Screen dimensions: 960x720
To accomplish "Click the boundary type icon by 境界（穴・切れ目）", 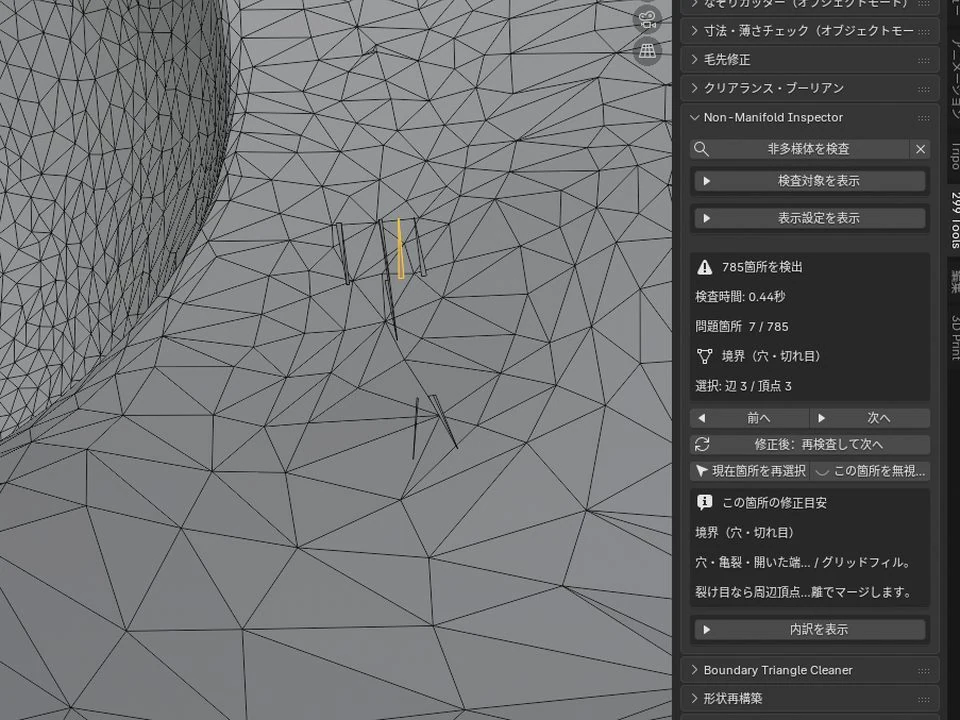I will click(x=705, y=356).
